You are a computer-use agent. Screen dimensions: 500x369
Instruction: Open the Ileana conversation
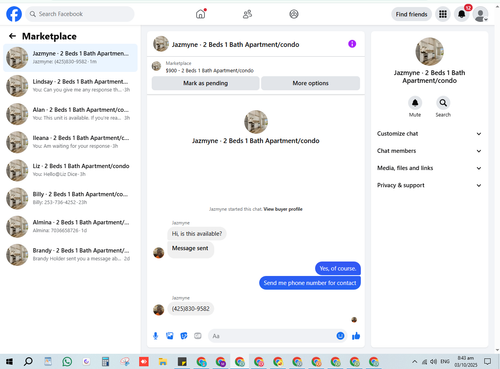70,142
